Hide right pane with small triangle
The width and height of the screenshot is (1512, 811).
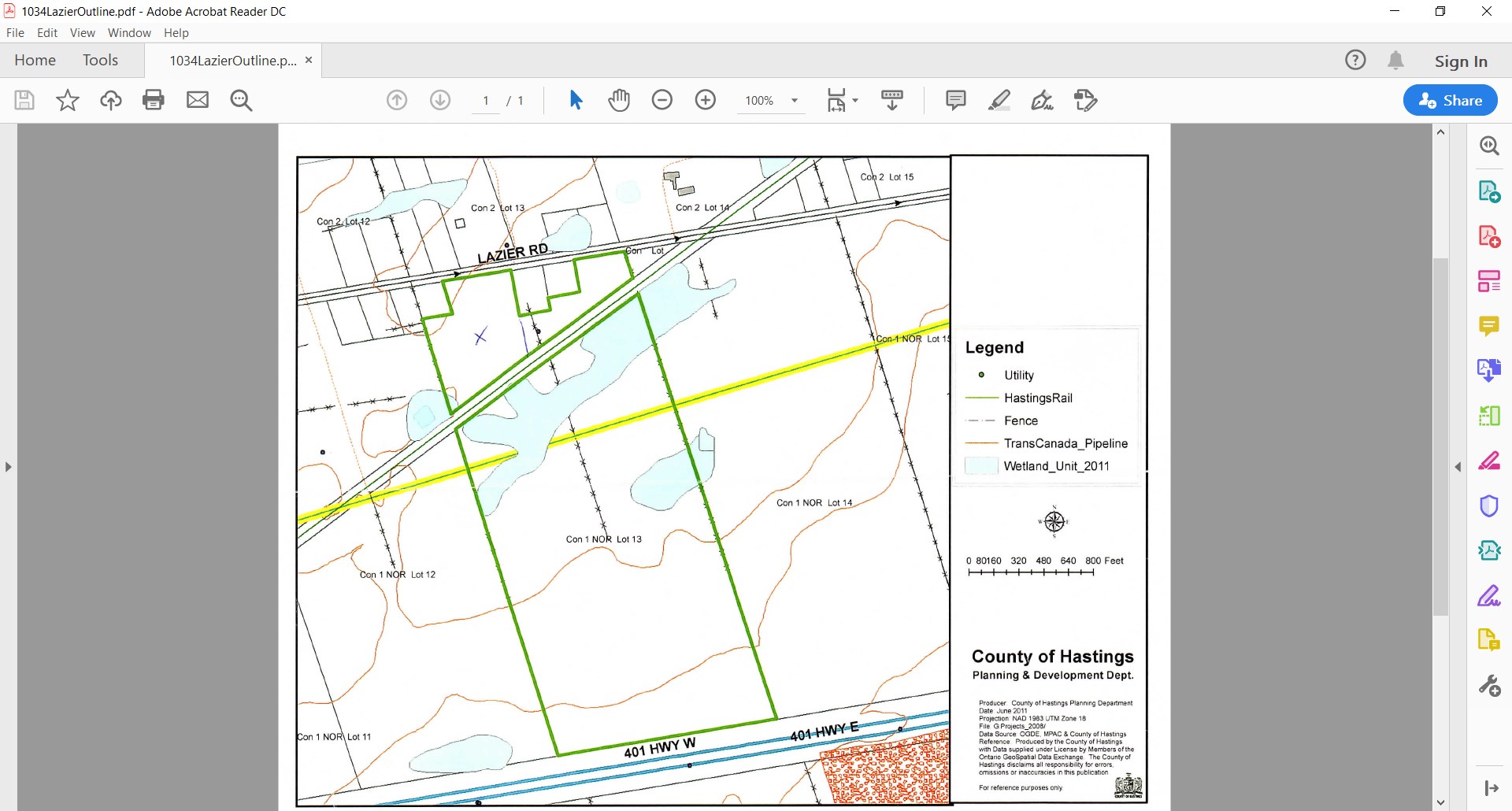(1458, 467)
